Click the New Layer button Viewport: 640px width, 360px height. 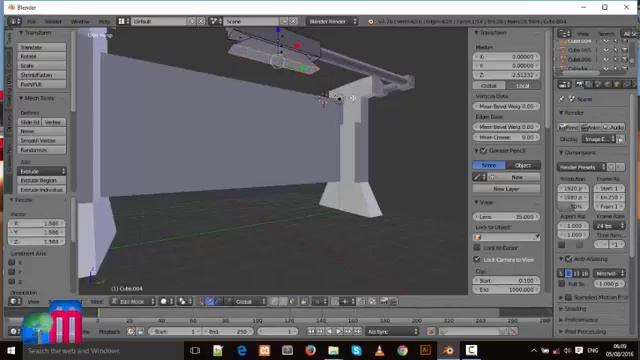click(507, 189)
